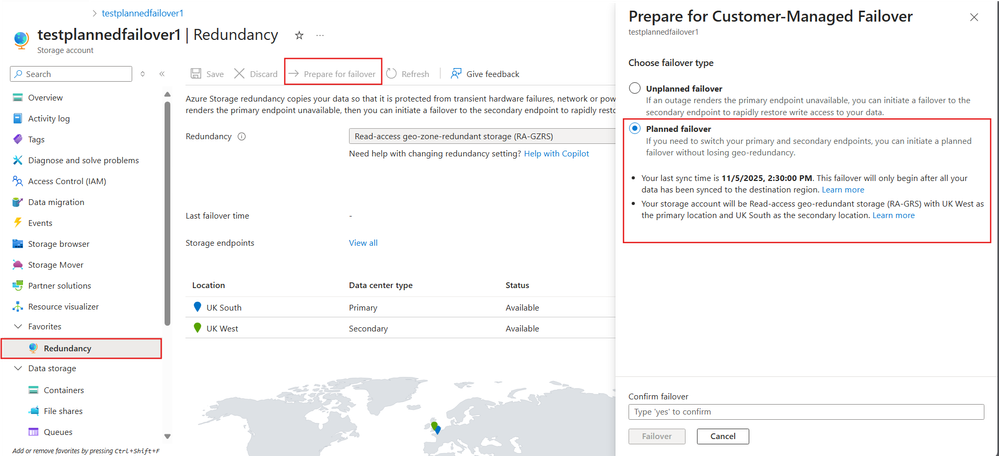Collapse the sidebar with double chevron icon
Image resolution: width=999 pixels, height=456 pixels.
(162, 74)
